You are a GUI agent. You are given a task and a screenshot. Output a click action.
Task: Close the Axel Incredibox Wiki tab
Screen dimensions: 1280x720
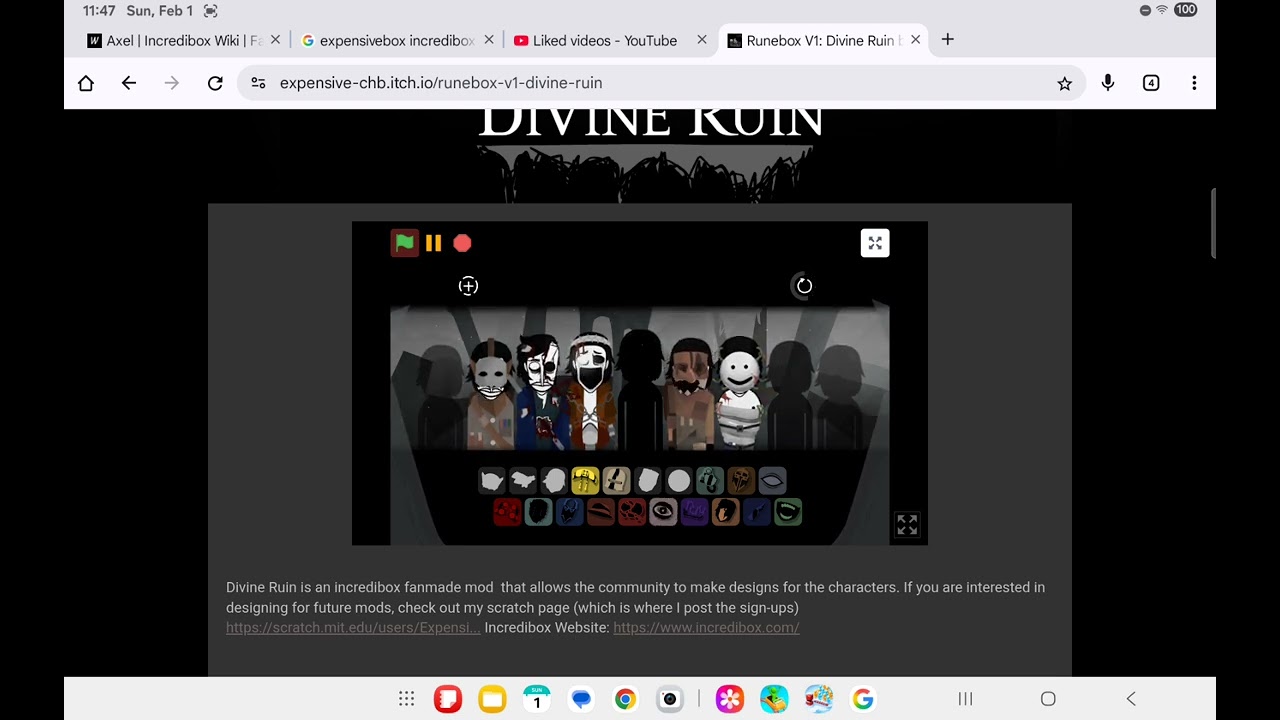(x=276, y=40)
